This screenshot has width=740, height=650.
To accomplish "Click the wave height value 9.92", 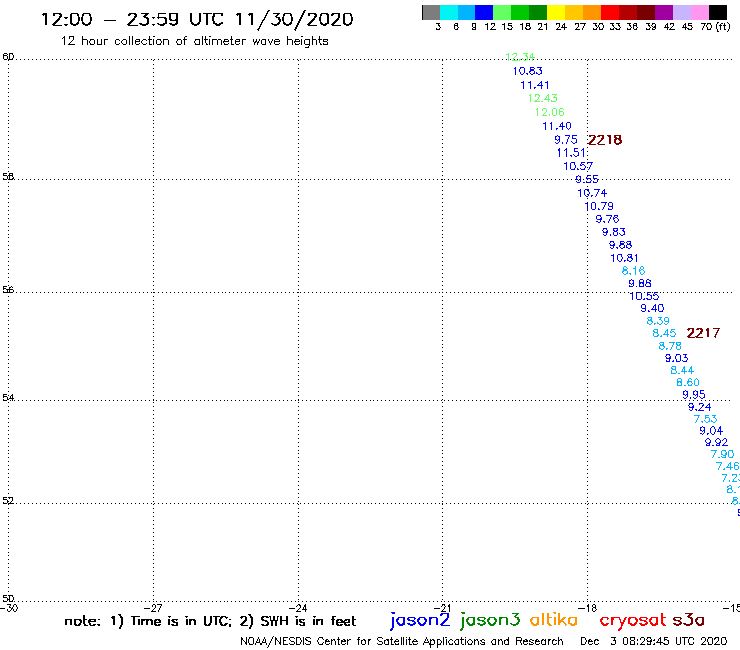I will tap(716, 442).
